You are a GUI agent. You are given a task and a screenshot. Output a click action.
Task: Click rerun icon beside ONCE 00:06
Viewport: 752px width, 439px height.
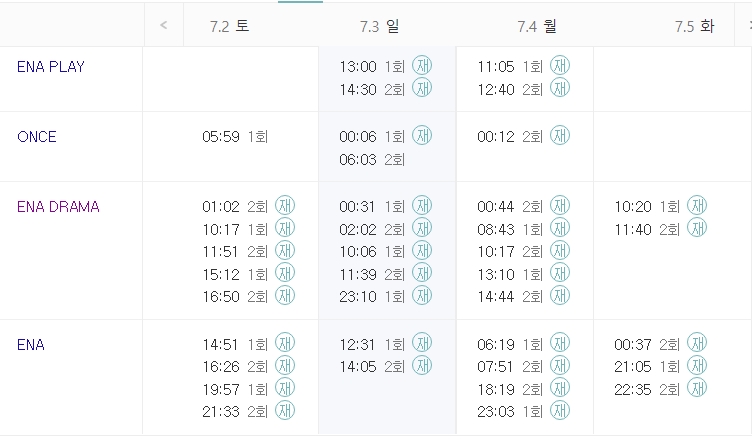tap(422, 135)
